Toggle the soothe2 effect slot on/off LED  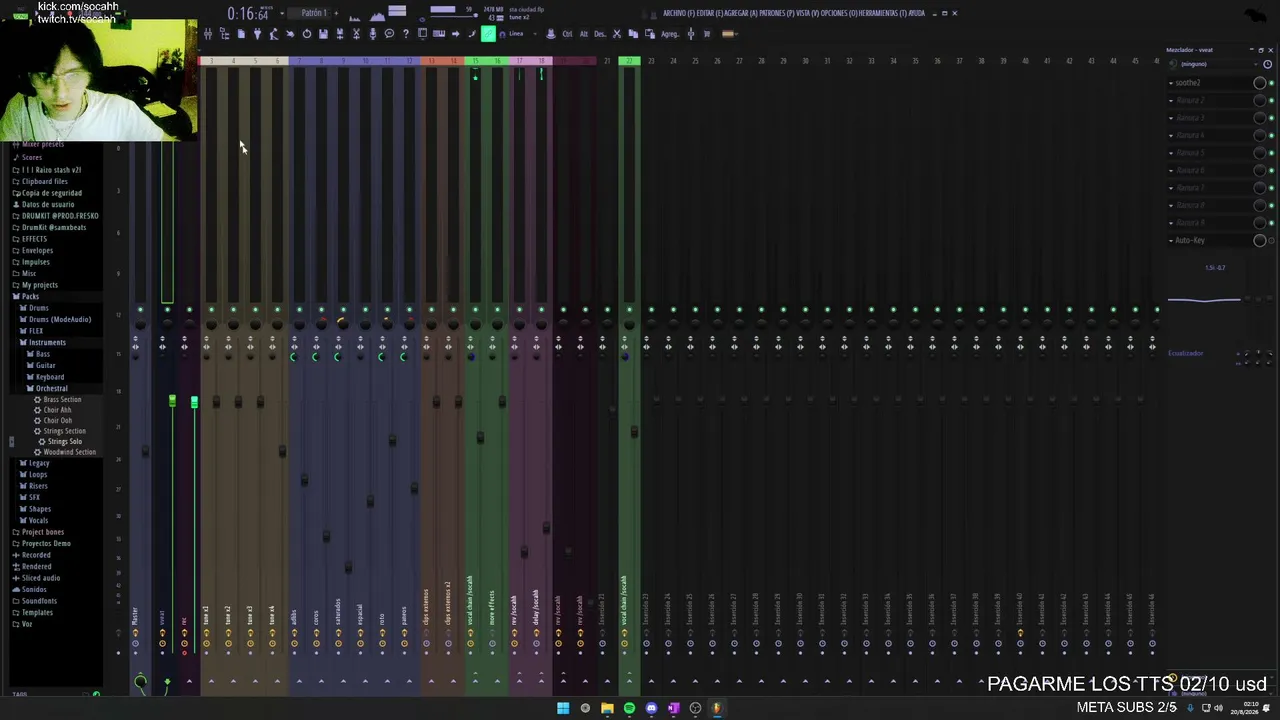(1271, 83)
